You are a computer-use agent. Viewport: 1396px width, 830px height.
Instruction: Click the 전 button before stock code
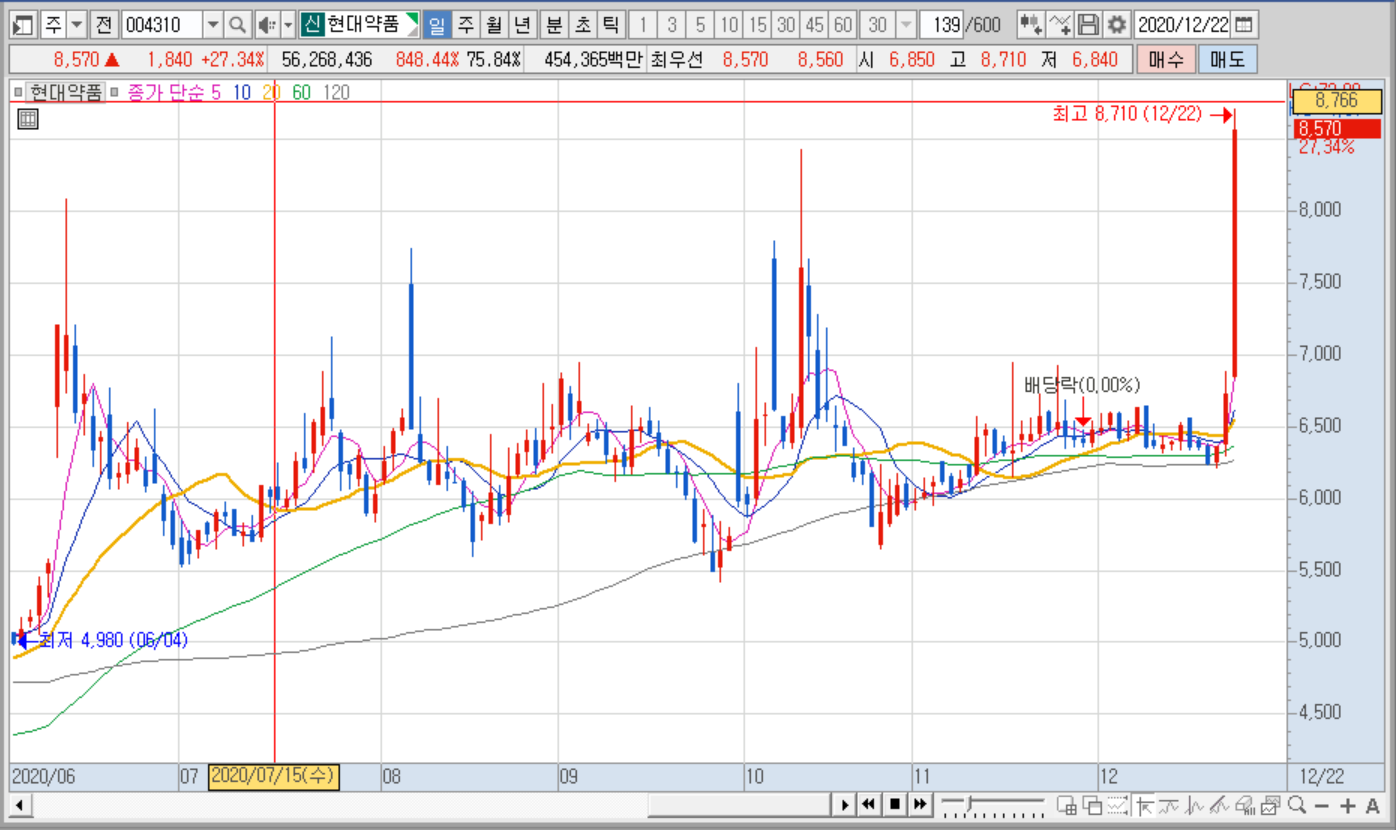tap(105, 25)
